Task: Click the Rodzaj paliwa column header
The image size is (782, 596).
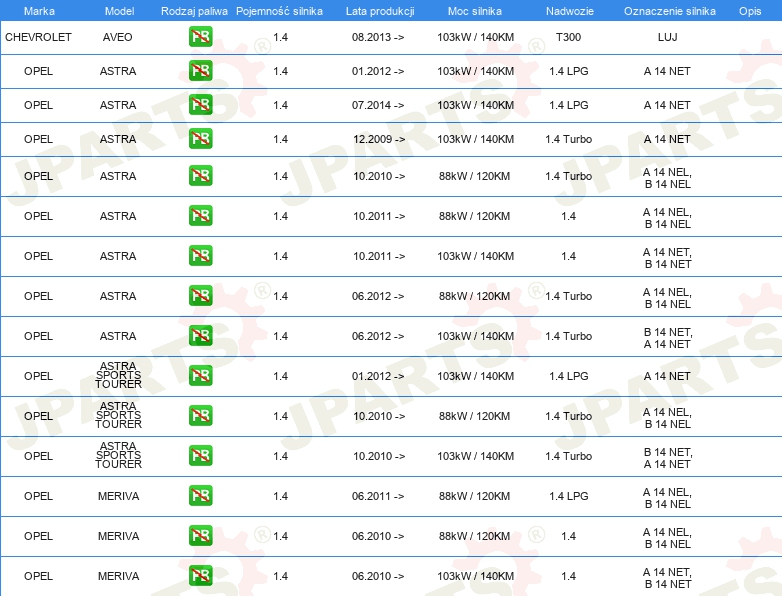Action: coord(194,11)
